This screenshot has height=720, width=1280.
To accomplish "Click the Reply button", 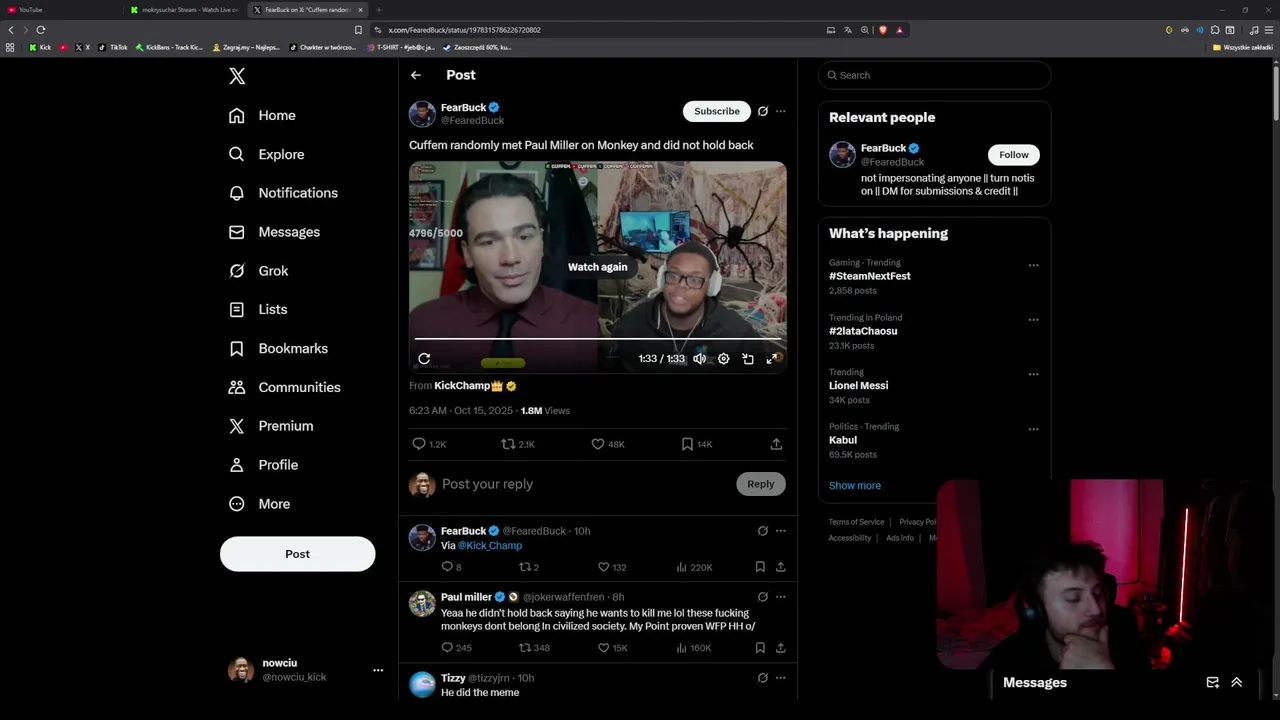I will click(x=761, y=484).
